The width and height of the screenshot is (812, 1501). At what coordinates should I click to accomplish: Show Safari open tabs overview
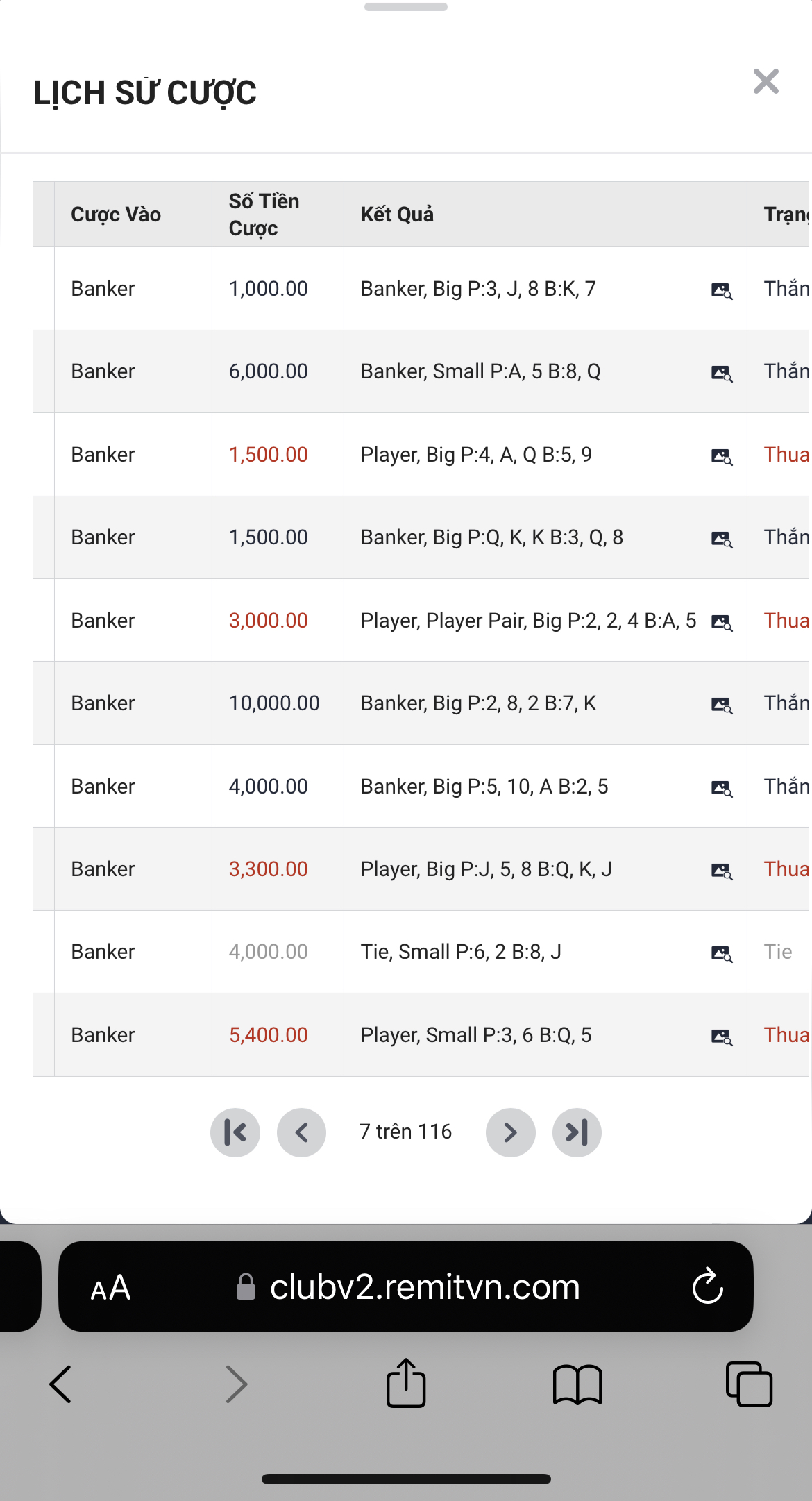(x=749, y=1384)
